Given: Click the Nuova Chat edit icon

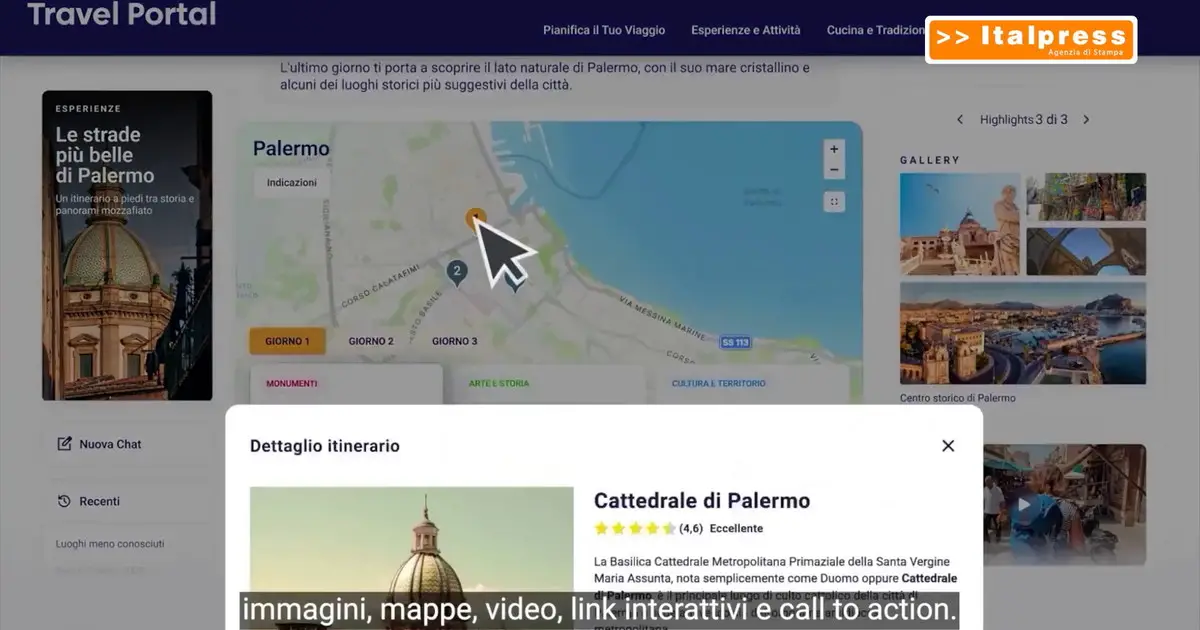Looking at the screenshot, I should [x=65, y=444].
